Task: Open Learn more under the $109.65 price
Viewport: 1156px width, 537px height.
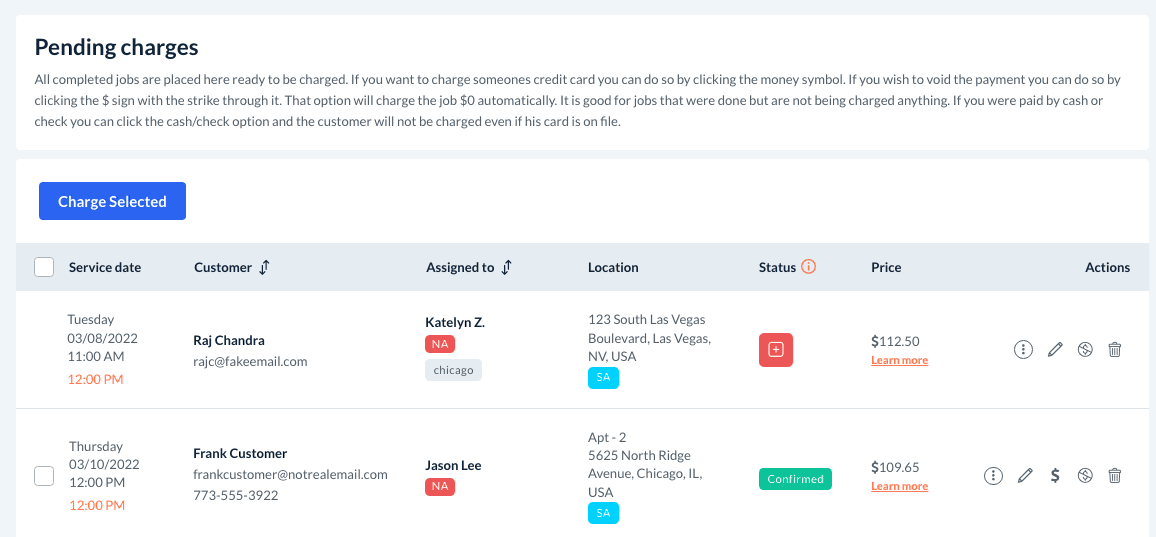Action: (899, 487)
